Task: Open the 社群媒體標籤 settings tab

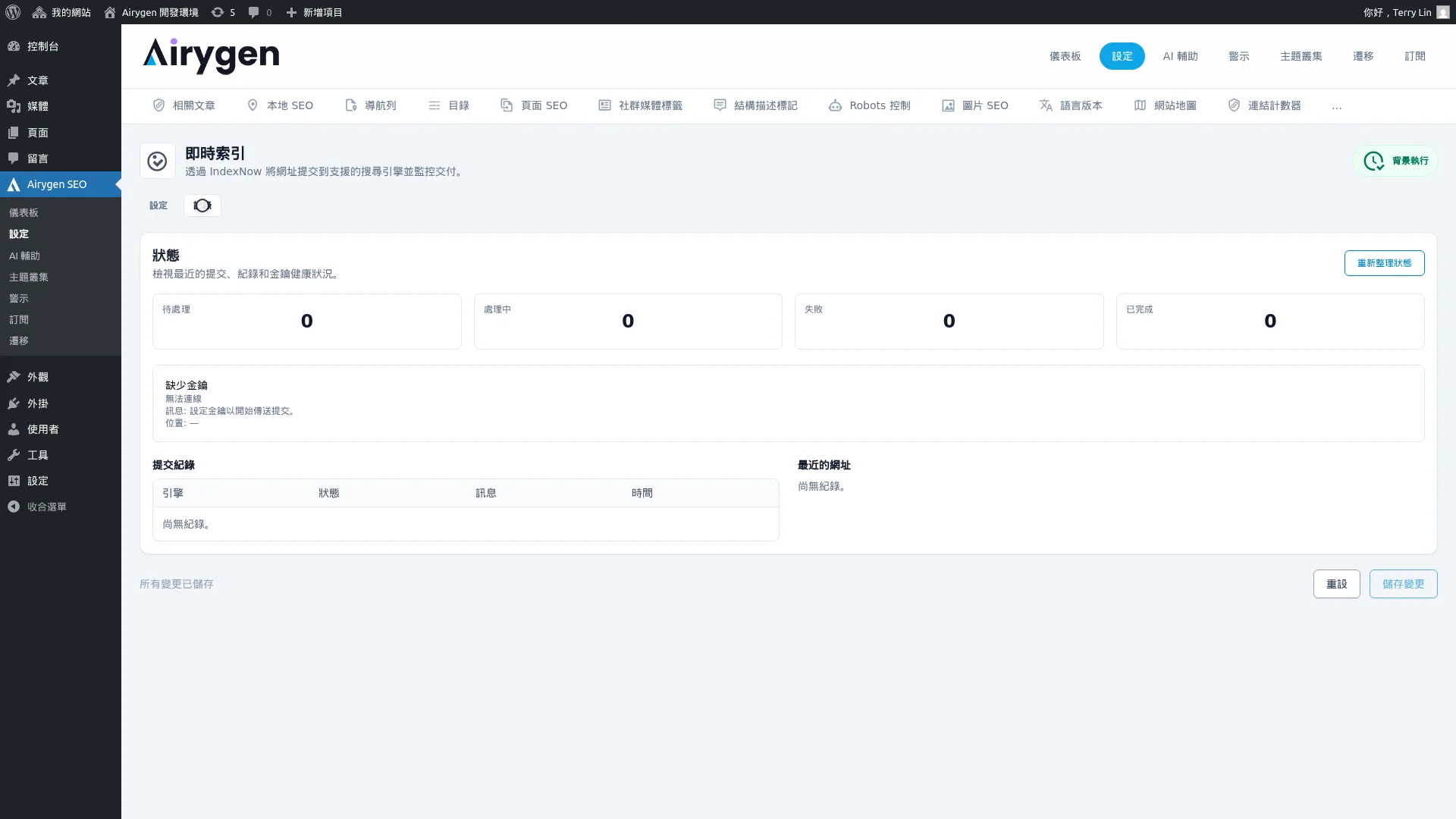Action: click(641, 105)
